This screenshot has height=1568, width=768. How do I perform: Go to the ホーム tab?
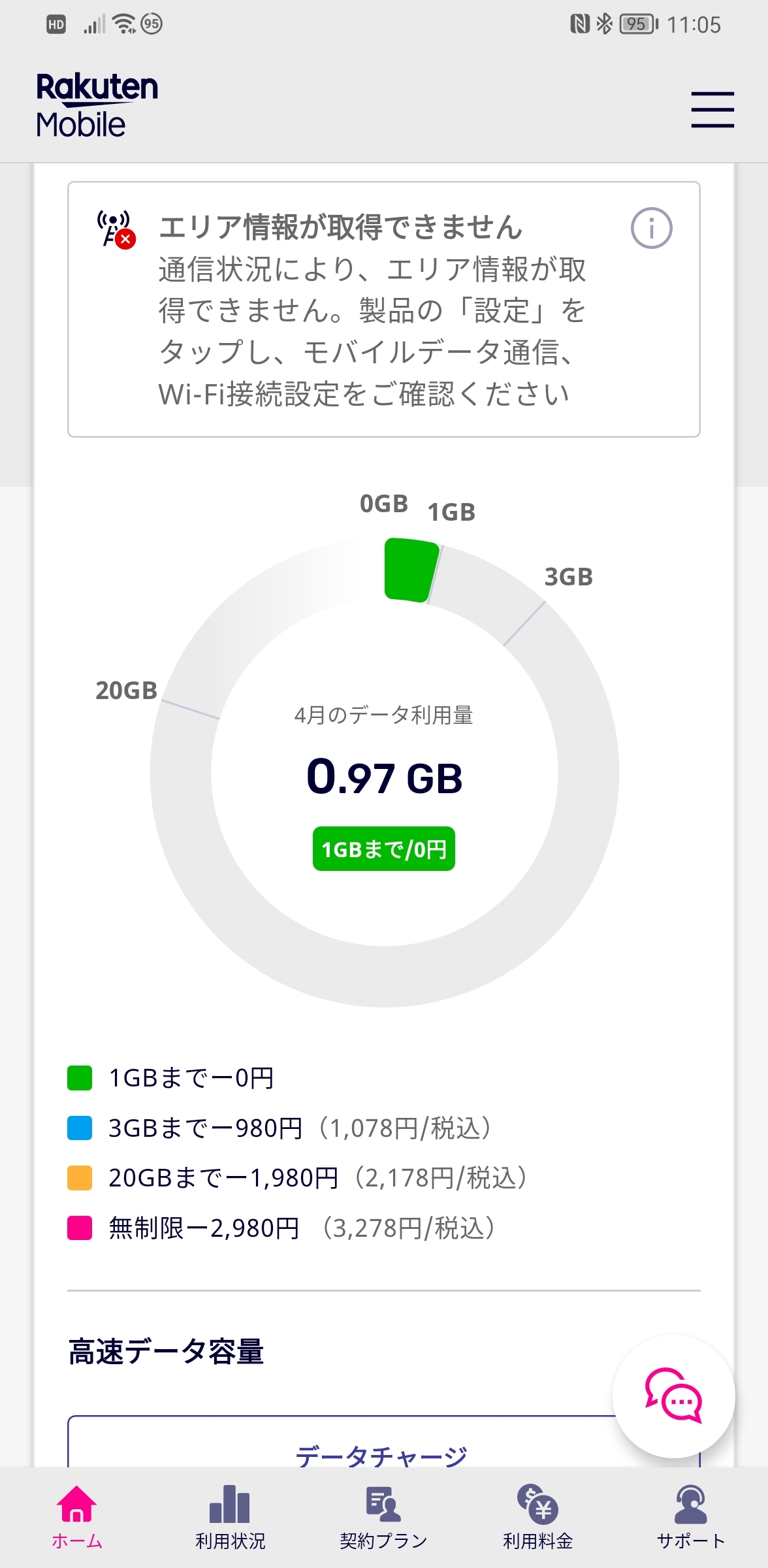click(x=76, y=1516)
